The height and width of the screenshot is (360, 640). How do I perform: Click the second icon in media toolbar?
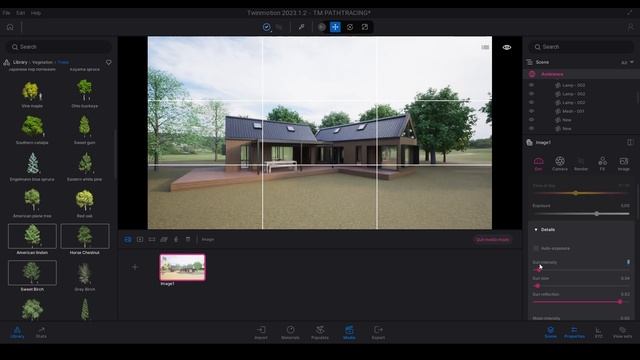[140, 240]
